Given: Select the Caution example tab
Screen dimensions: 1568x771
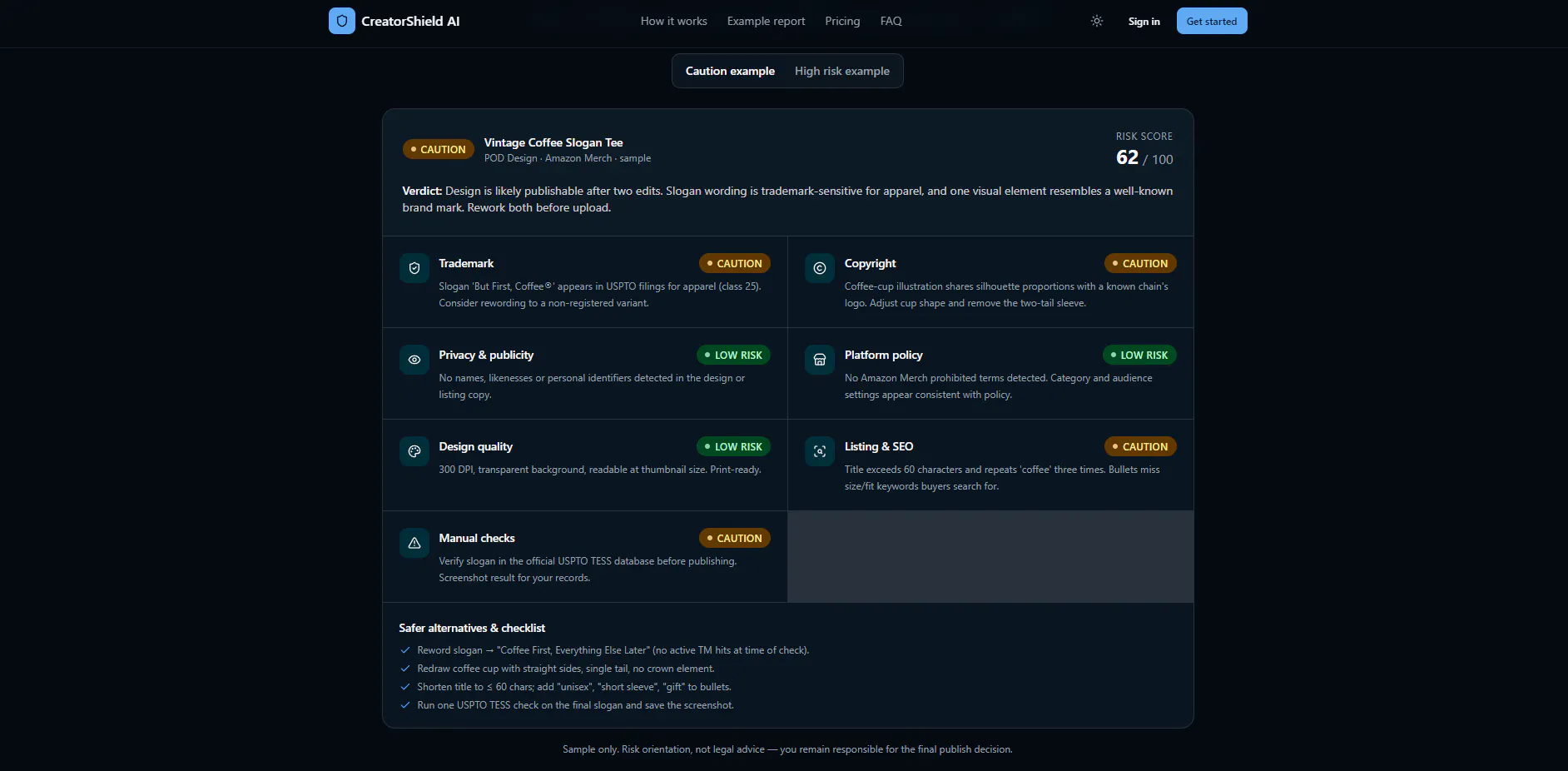Looking at the screenshot, I should [x=730, y=71].
